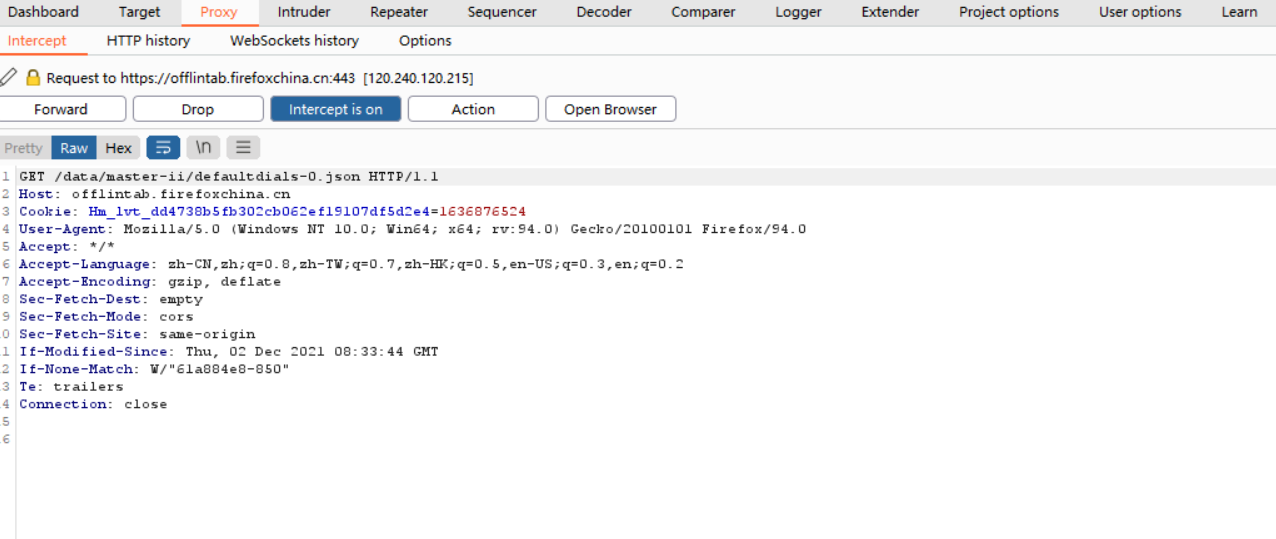Switch to the Target tab
Image resolution: width=1276 pixels, height=539 pixels.
139,12
